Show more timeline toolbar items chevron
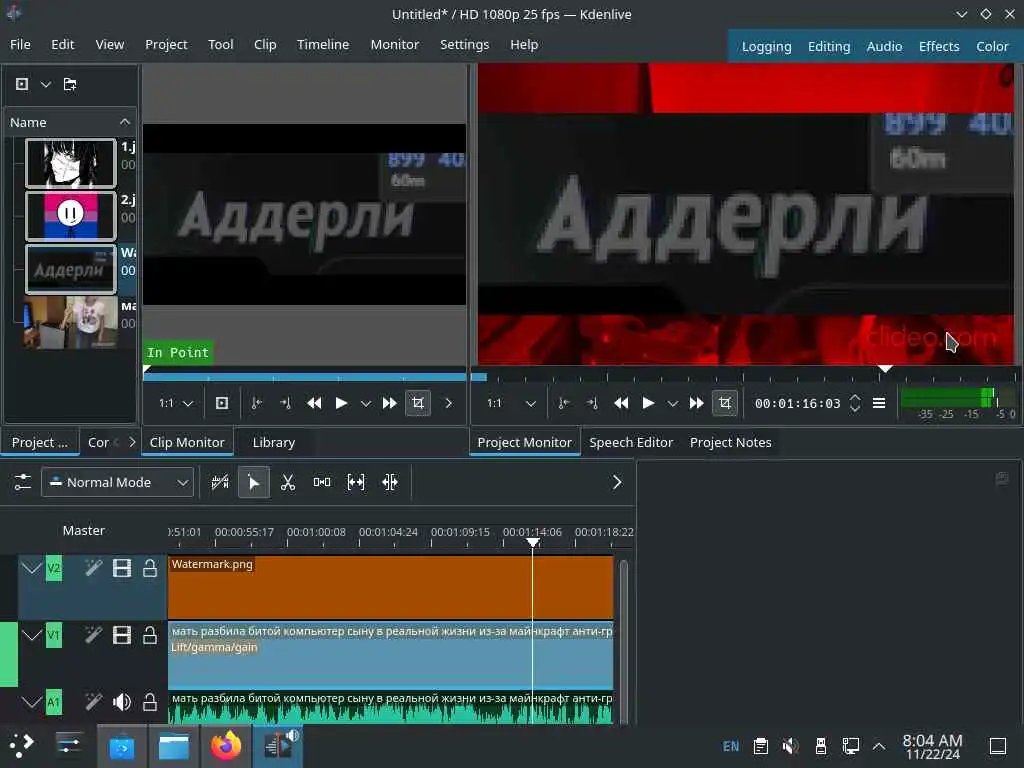The height and width of the screenshot is (768, 1024). point(617,483)
